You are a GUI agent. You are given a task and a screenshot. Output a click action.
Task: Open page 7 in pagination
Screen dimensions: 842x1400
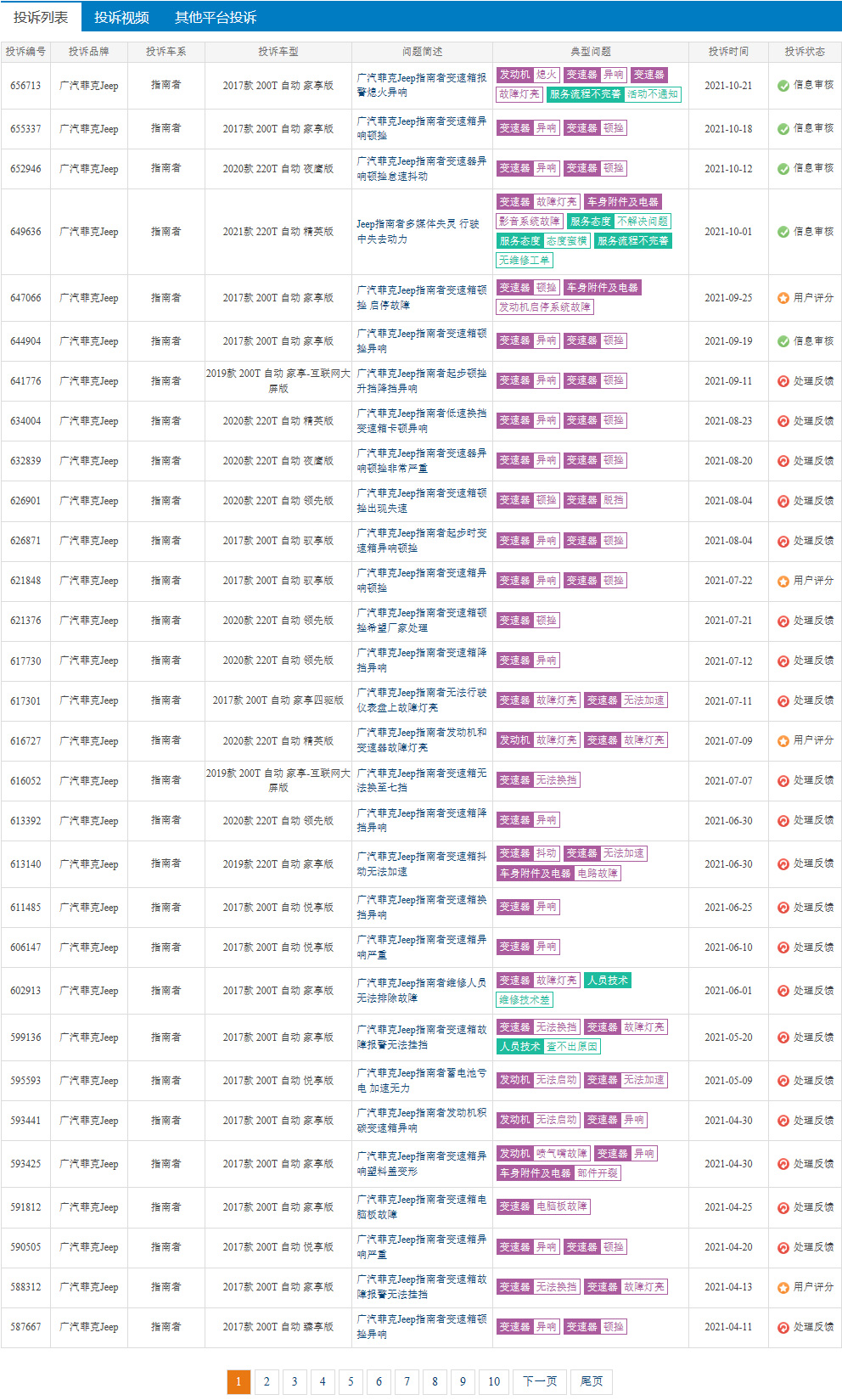(407, 1381)
